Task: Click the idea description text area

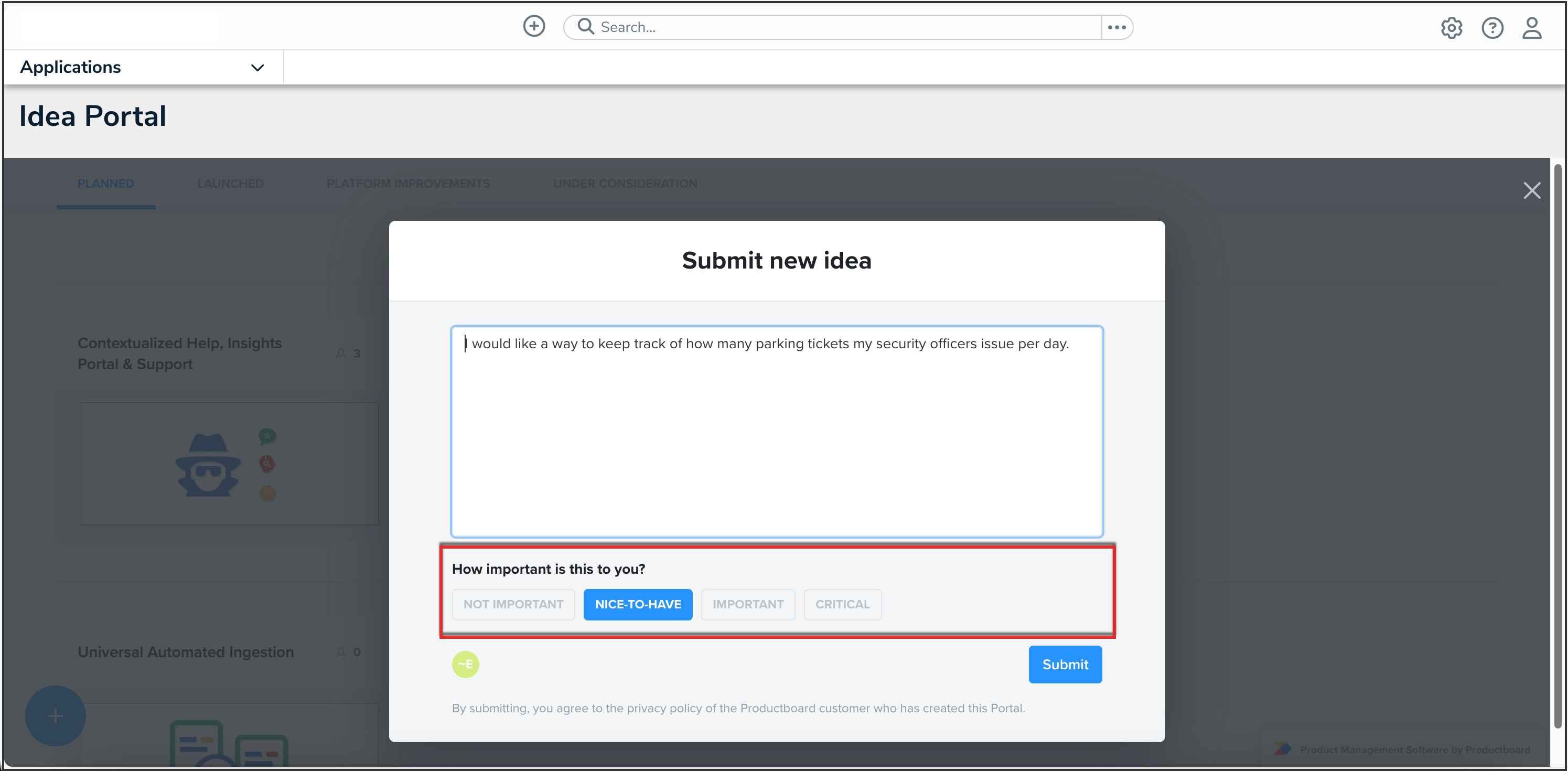Action: 776,432
